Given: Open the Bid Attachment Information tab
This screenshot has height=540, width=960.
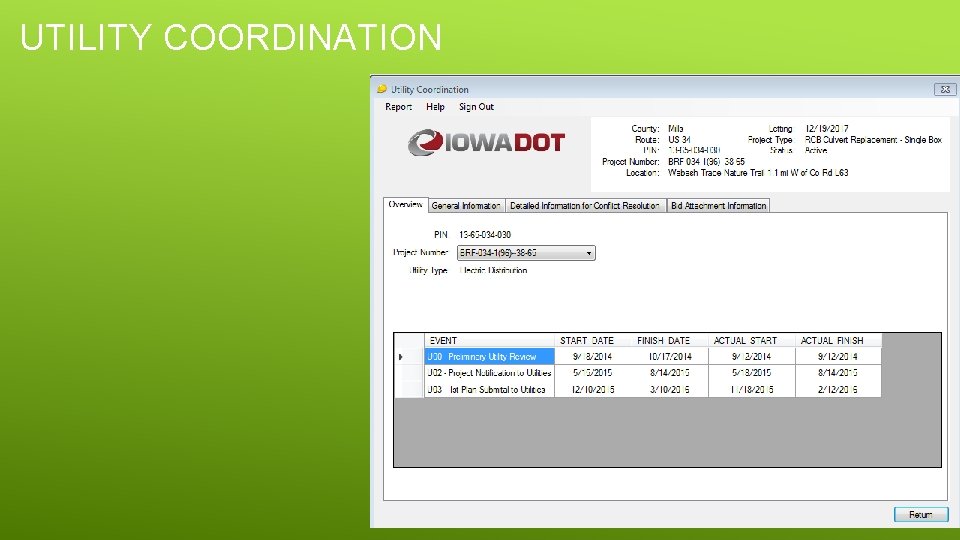Looking at the screenshot, I should (x=718, y=206).
